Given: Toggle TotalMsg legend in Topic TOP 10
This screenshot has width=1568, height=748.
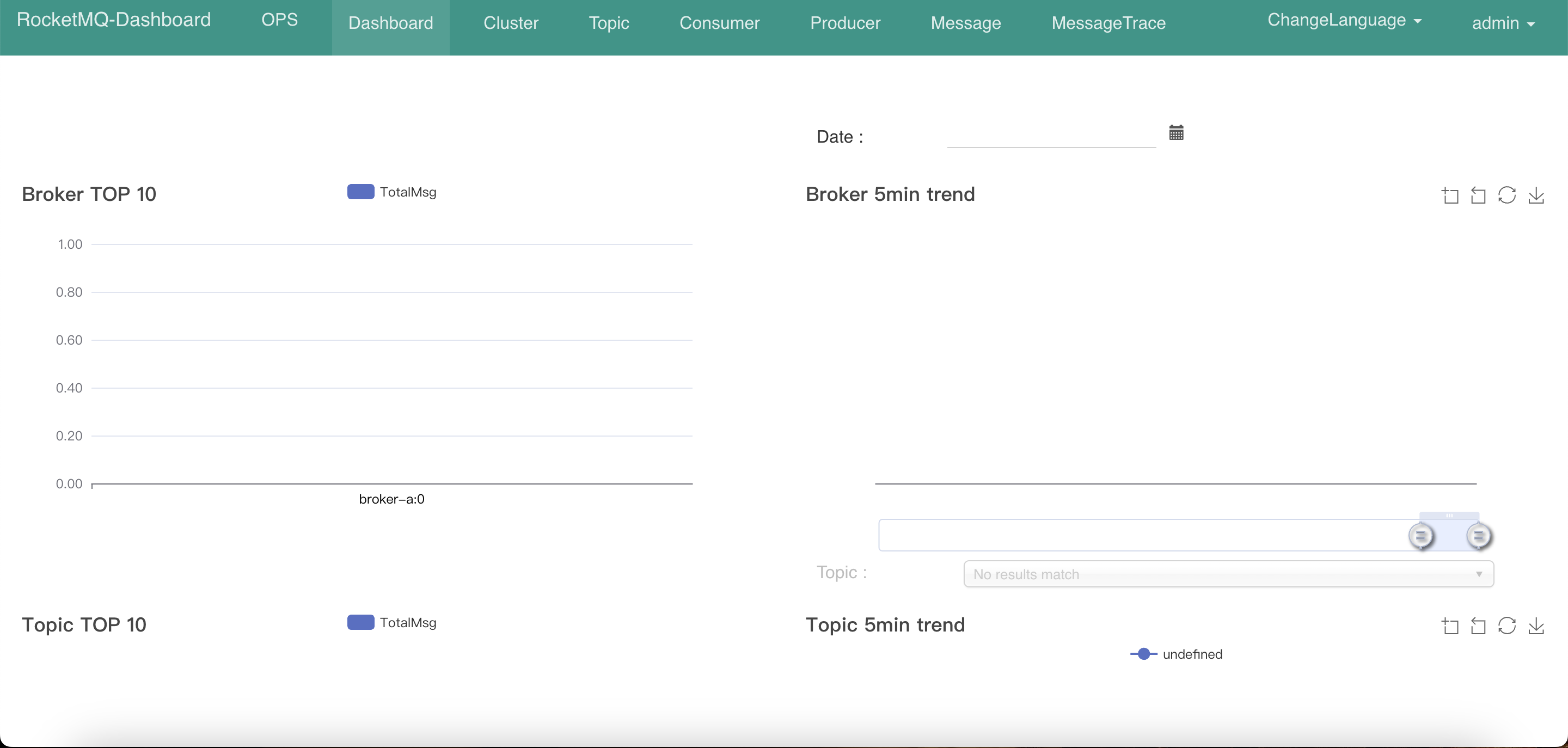Looking at the screenshot, I should click(391, 622).
